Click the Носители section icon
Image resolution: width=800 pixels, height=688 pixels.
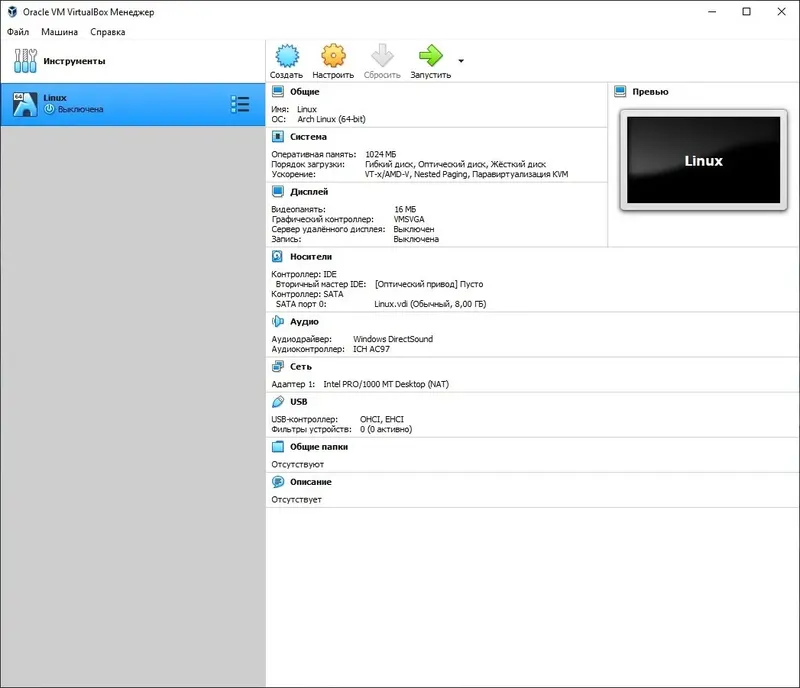coord(278,256)
